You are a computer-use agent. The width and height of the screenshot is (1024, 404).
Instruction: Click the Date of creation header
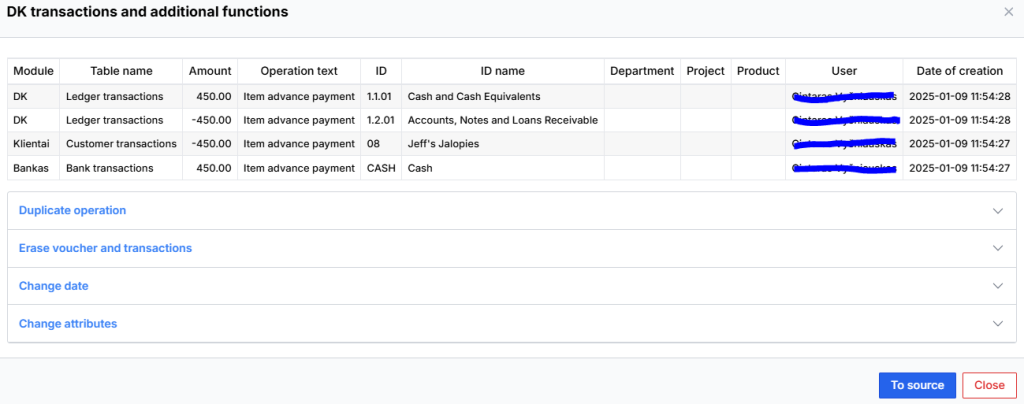[x=959, y=71]
